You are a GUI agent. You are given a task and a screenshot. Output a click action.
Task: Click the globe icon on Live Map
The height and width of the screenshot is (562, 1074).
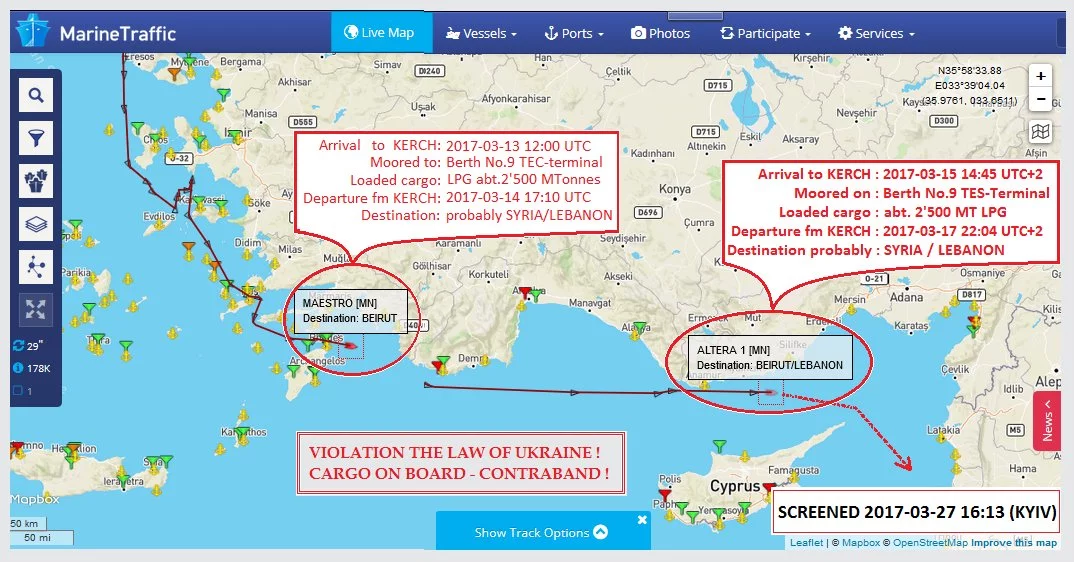click(351, 32)
